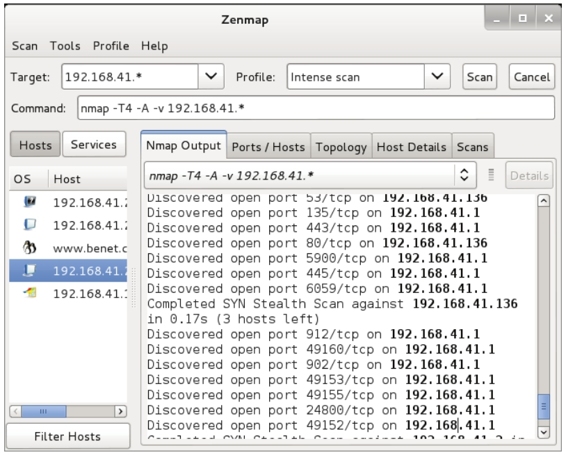This screenshot has width=566, height=455.
Task: Expand the Target dropdown arrow
Action: (211, 76)
